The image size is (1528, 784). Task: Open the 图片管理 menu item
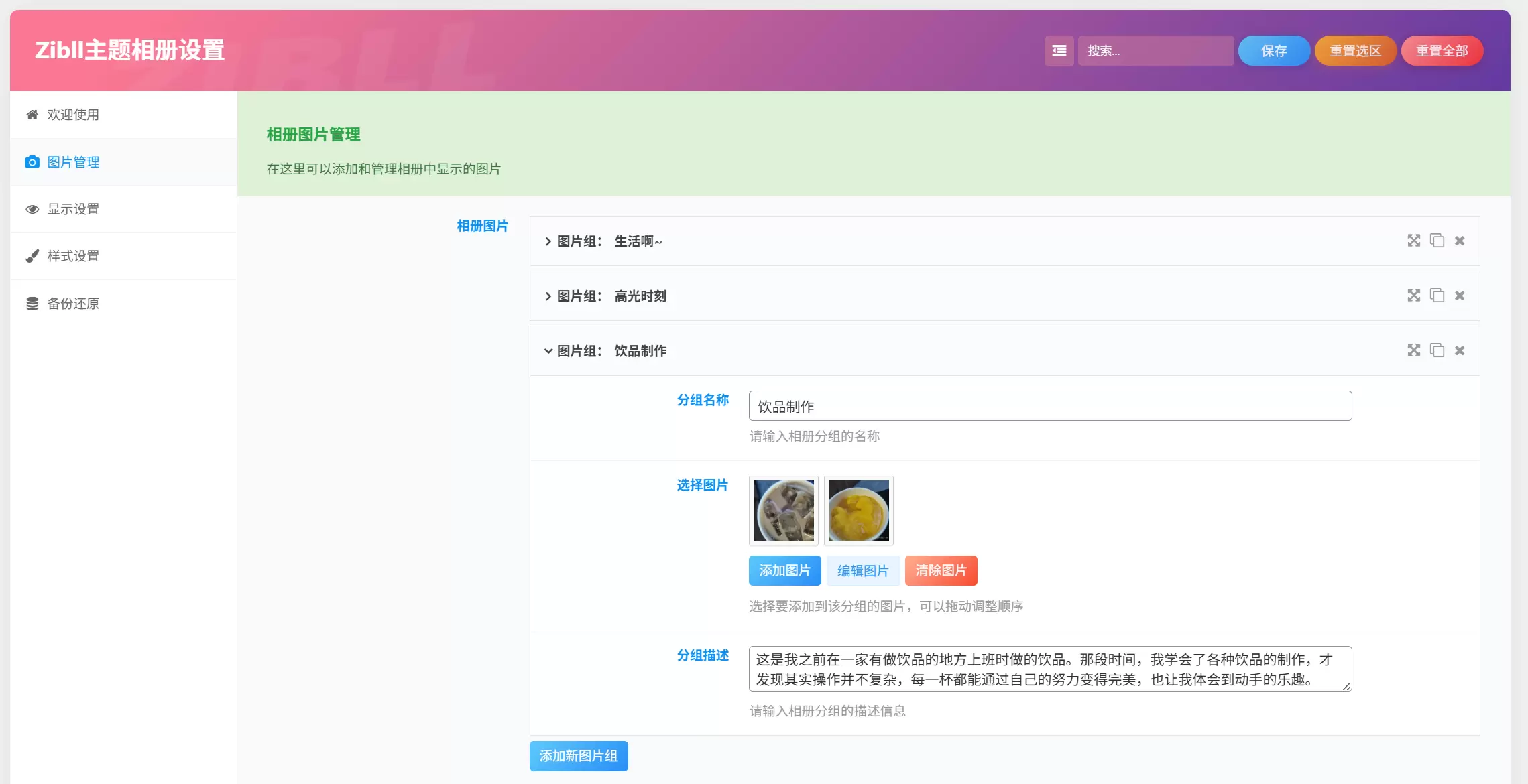coord(123,162)
